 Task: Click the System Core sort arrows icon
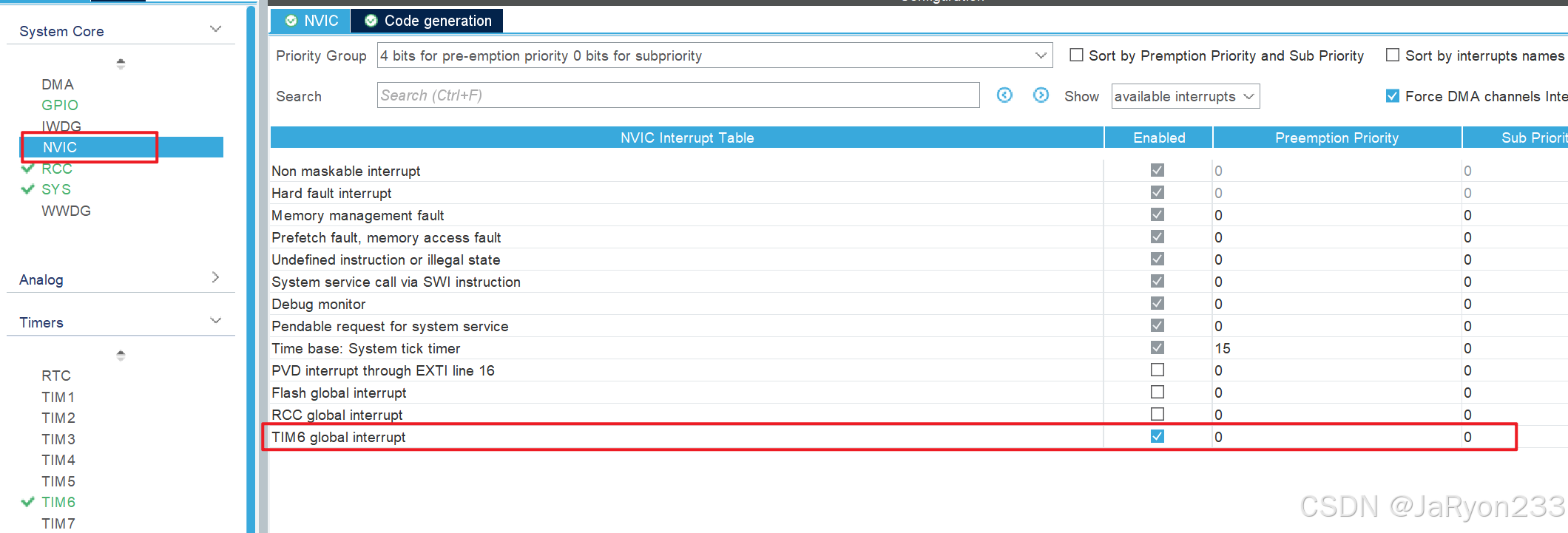[x=121, y=64]
